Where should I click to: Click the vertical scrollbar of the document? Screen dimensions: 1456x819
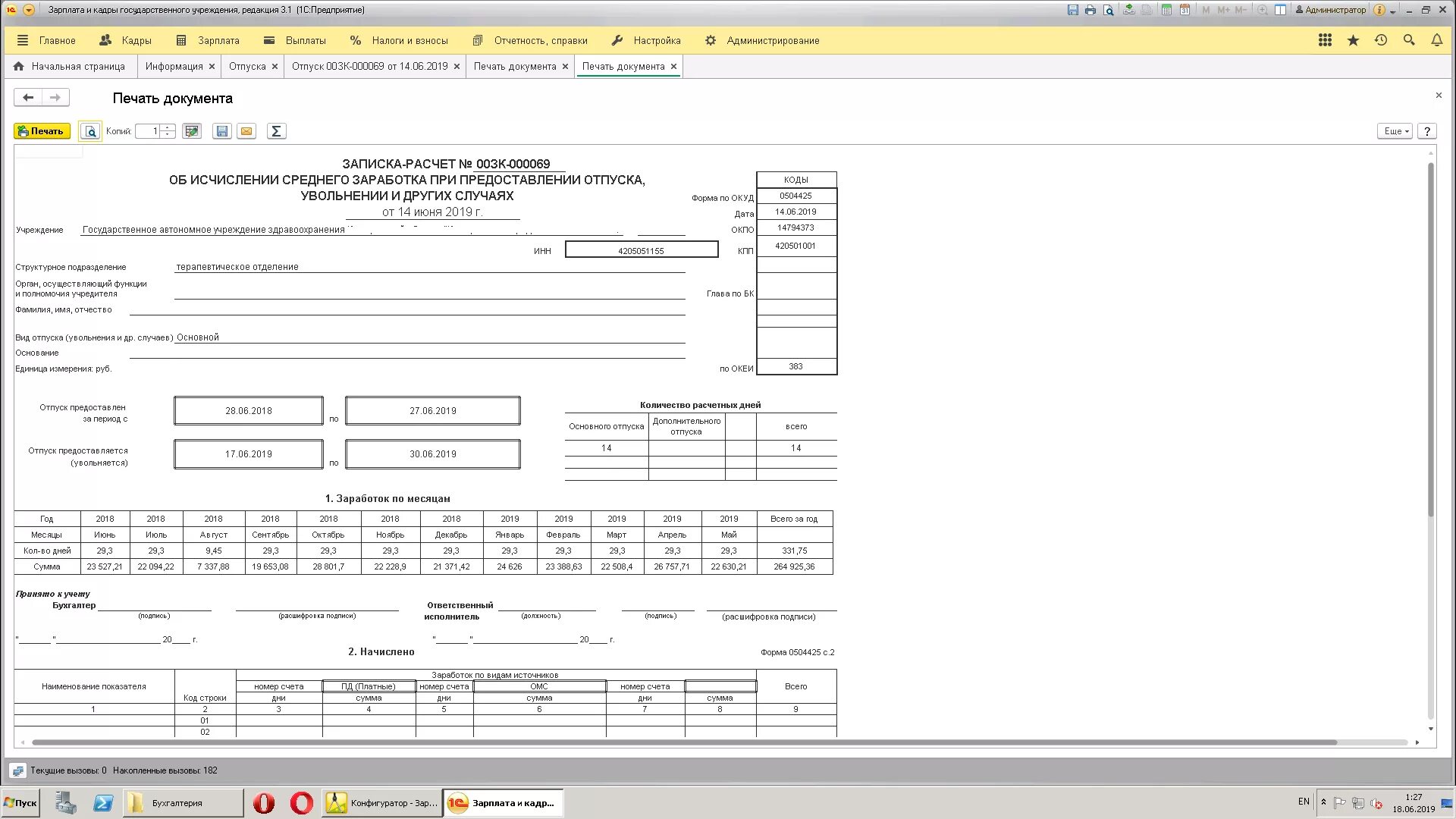click(1431, 341)
